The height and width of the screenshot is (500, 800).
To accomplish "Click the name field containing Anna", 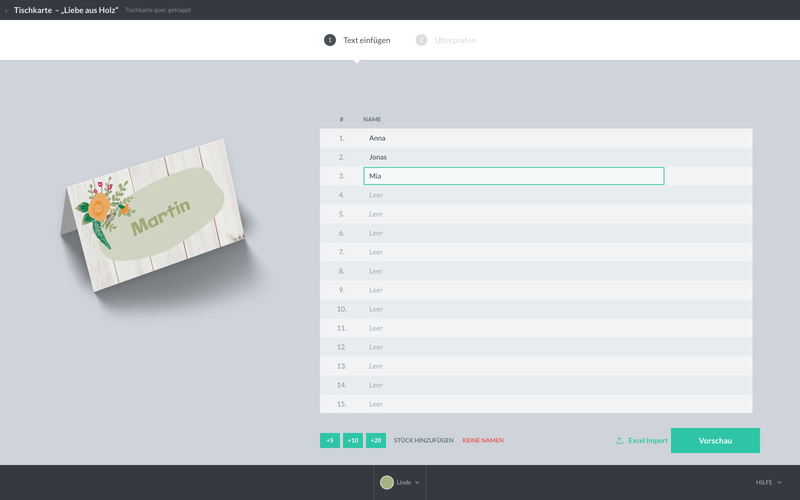I will tap(514, 138).
